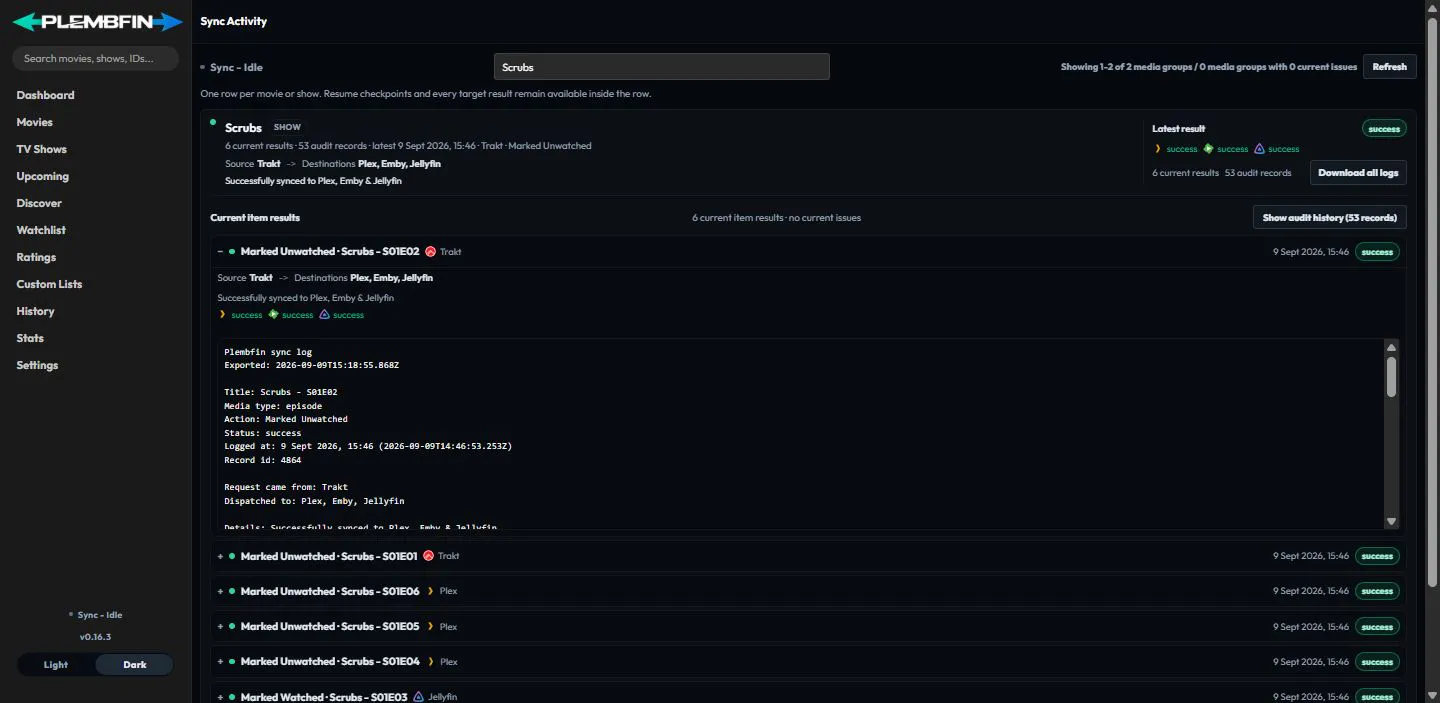Click the version label v0.16.3

tap(95, 636)
